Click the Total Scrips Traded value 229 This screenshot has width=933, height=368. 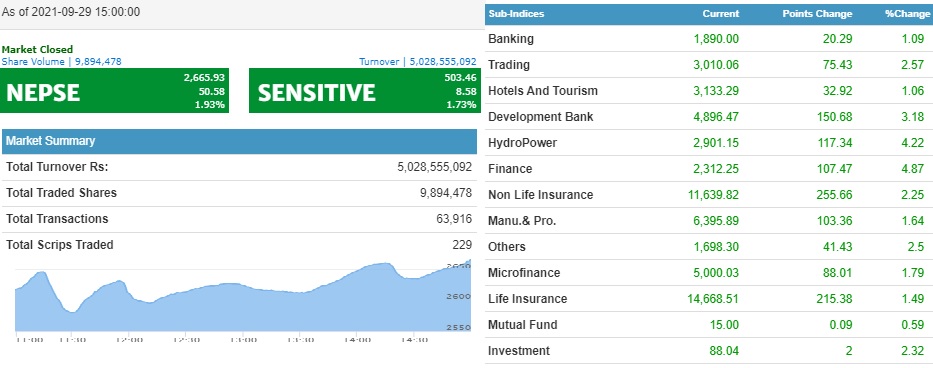click(x=462, y=245)
